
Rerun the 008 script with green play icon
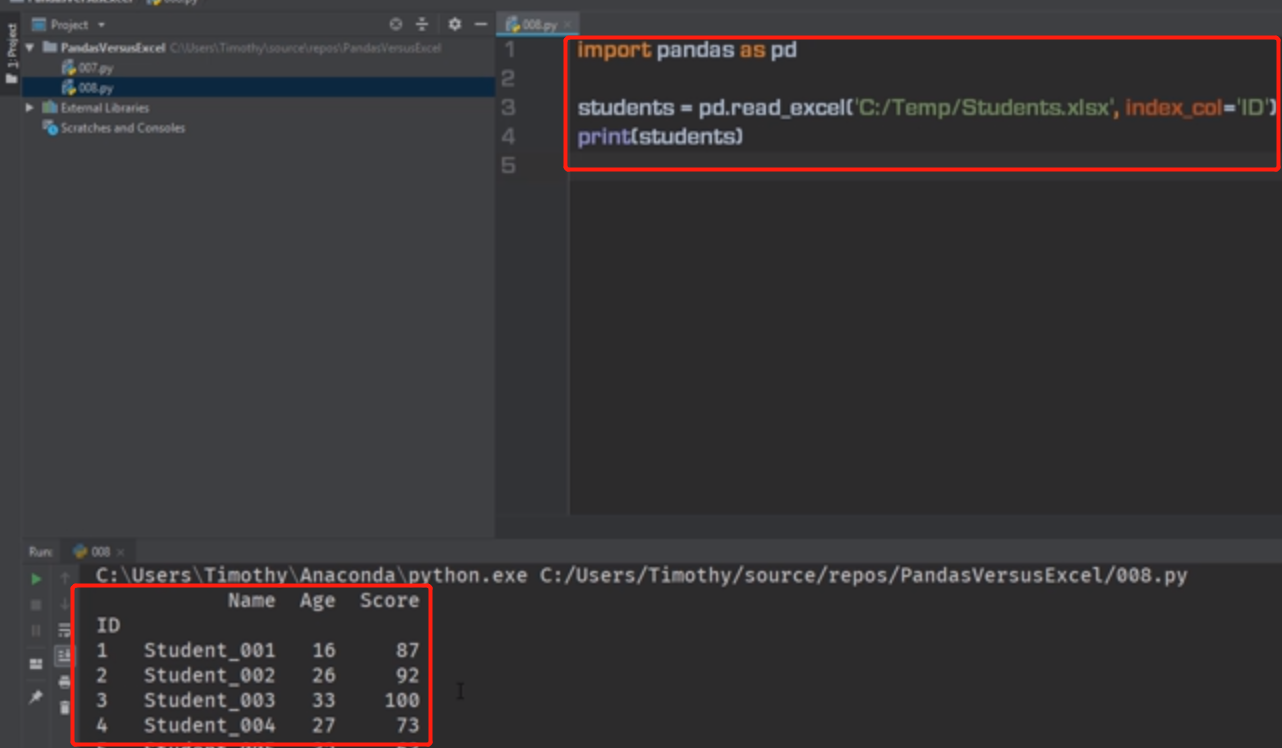36,578
